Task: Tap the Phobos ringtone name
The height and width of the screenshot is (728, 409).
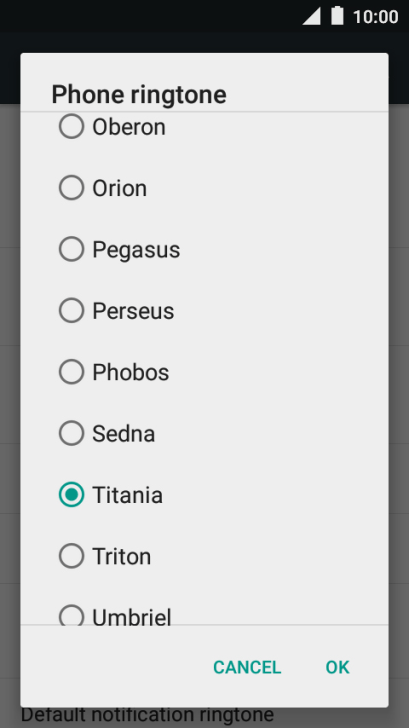Action: [130, 372]
